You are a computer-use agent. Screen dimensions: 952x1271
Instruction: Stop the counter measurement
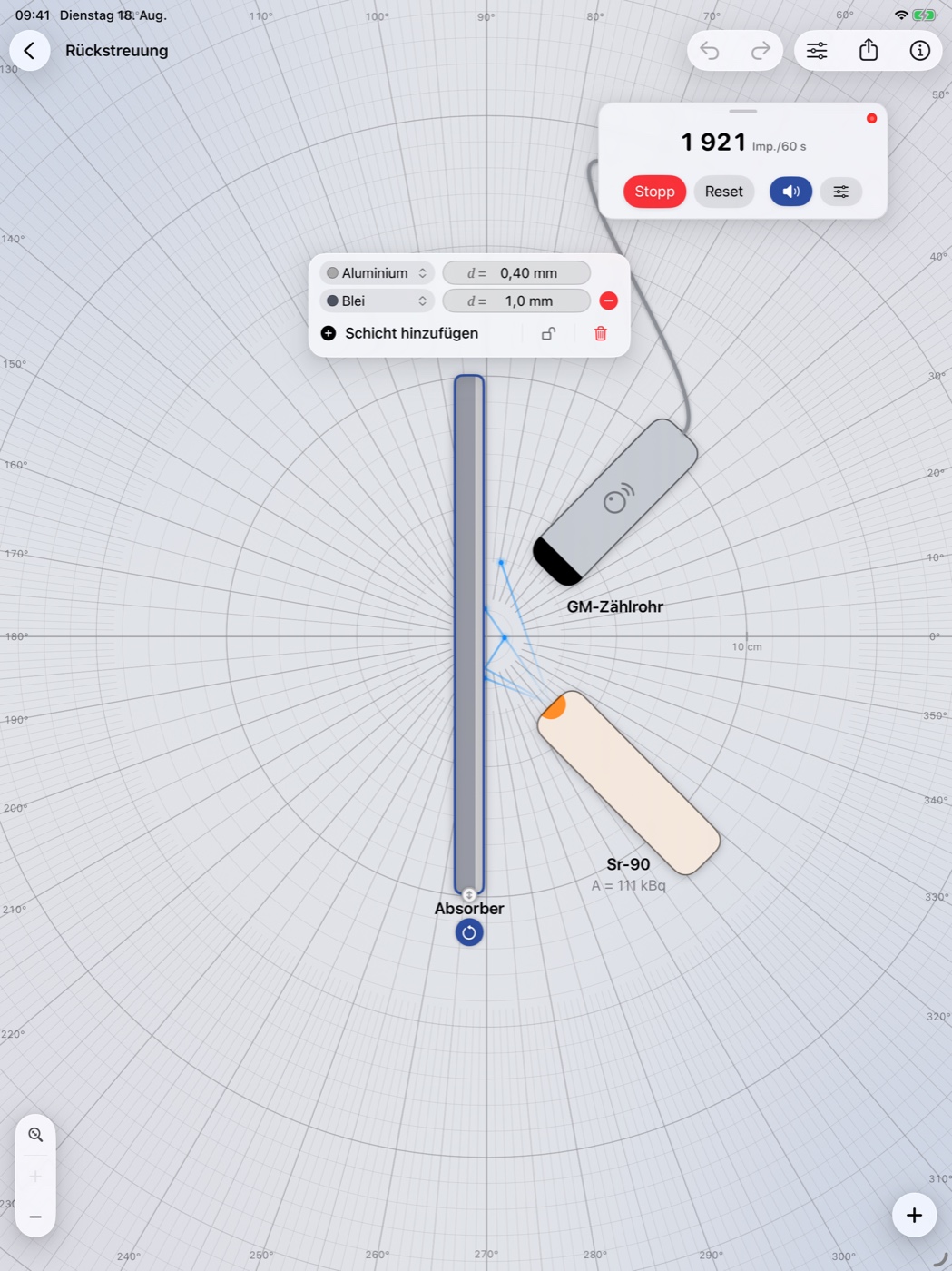654,192
